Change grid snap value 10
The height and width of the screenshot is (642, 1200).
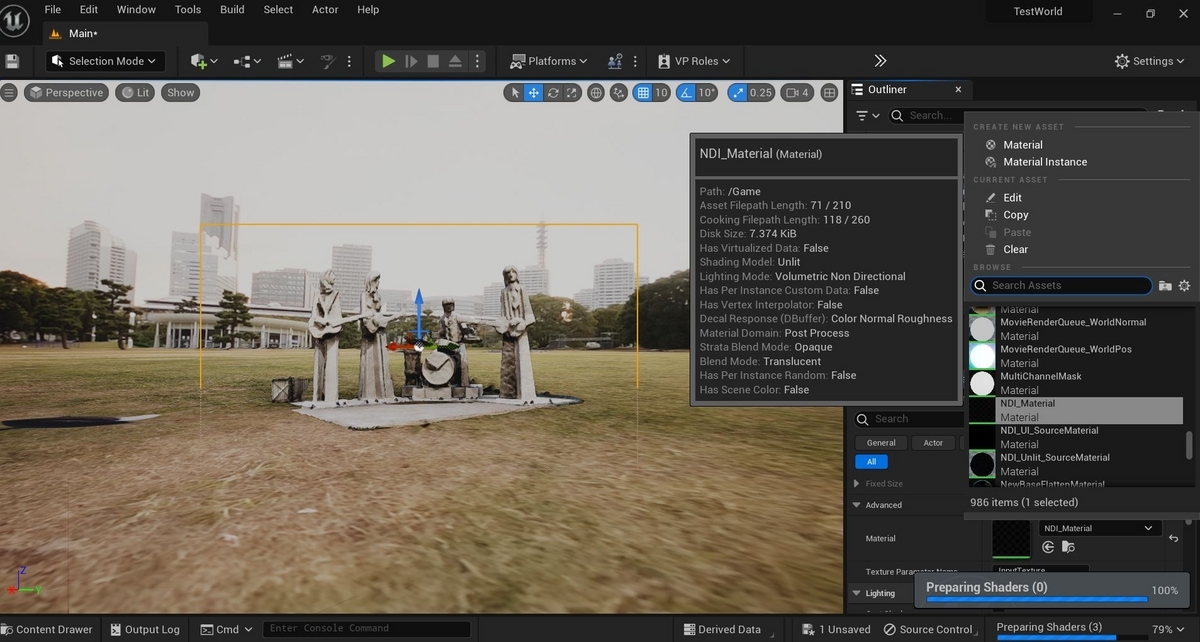(661, 93)
